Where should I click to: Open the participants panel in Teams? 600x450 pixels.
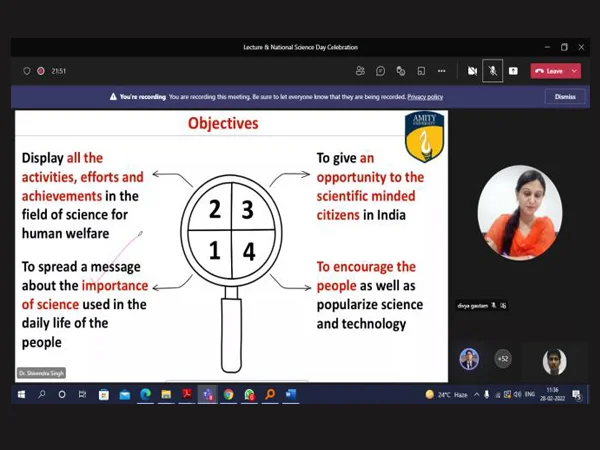[x=360, y=71]
